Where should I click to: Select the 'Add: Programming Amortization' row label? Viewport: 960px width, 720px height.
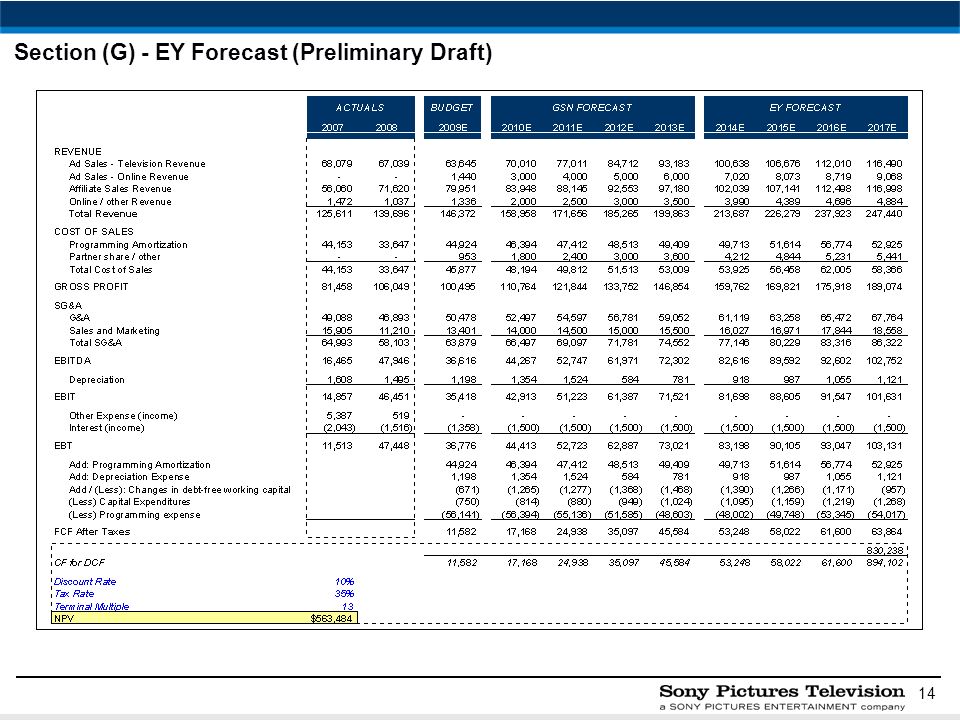pyautogui.click(x=140, y=465)
